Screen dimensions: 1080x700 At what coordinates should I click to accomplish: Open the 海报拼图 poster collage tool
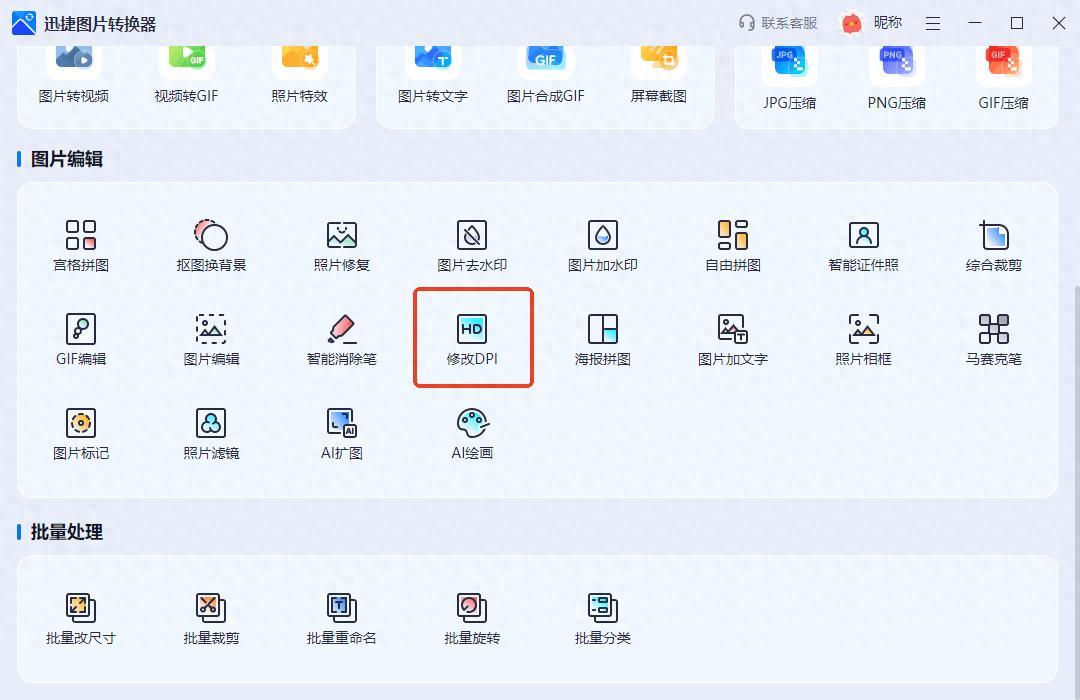tap(603, 340)
